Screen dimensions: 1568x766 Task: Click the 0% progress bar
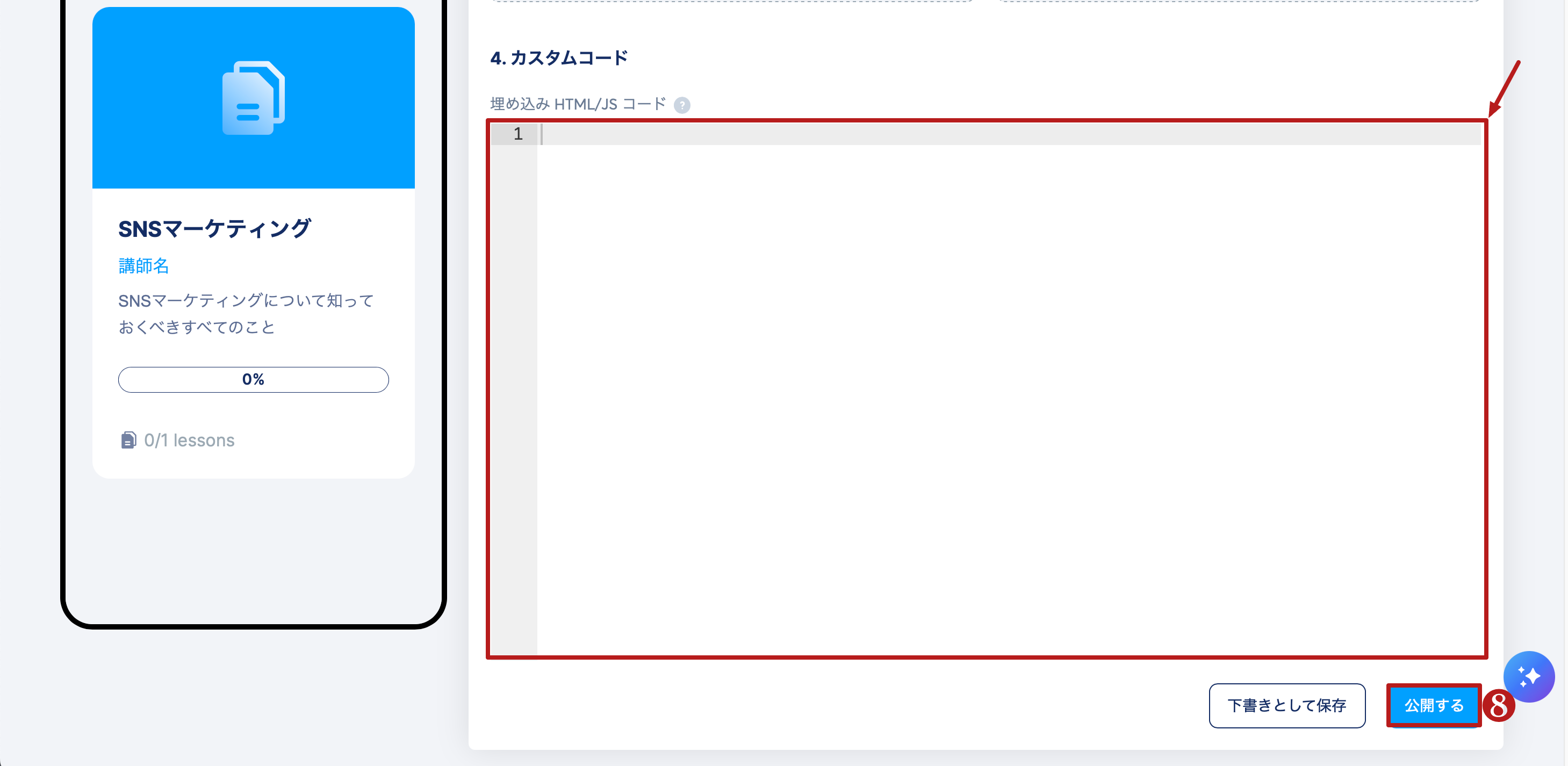tap(253, 379)
